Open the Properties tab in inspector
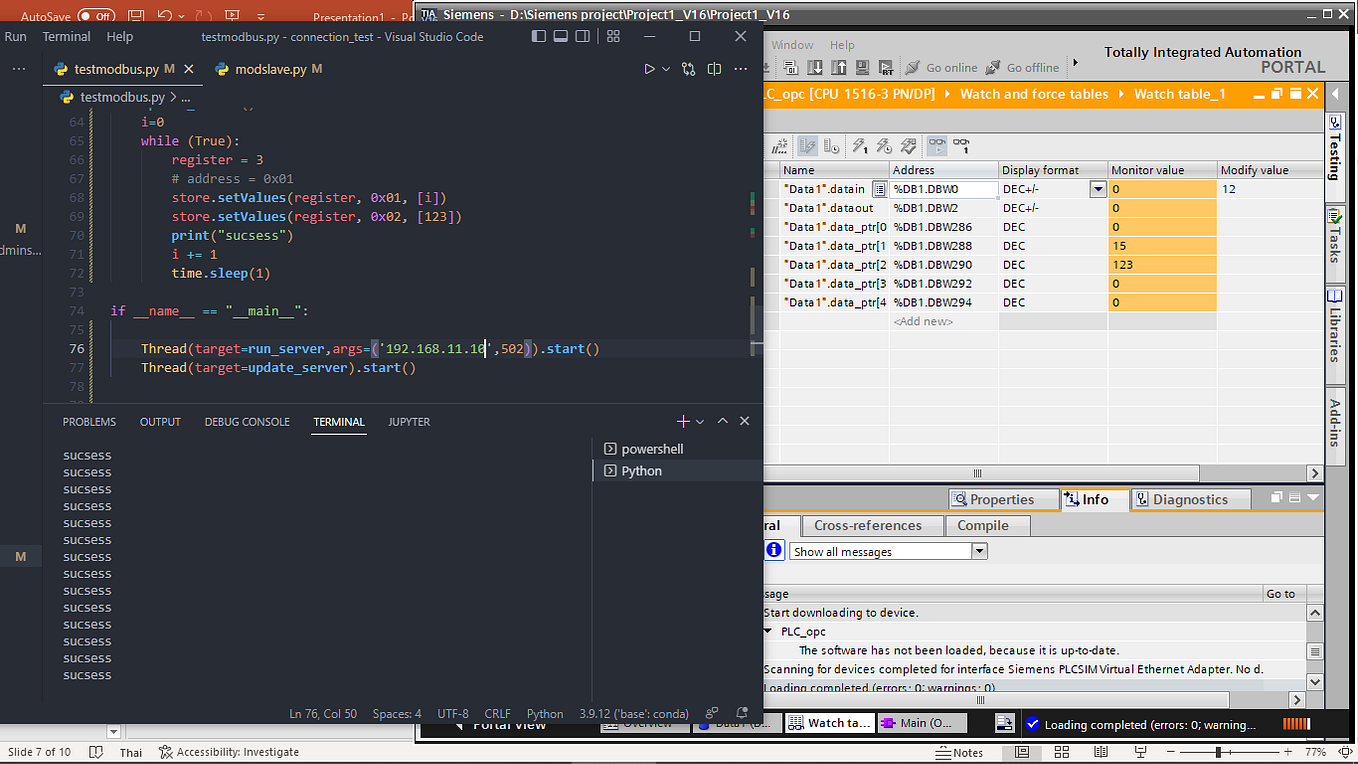This screenshot has height=764, width=1358. coord(1003,499)
